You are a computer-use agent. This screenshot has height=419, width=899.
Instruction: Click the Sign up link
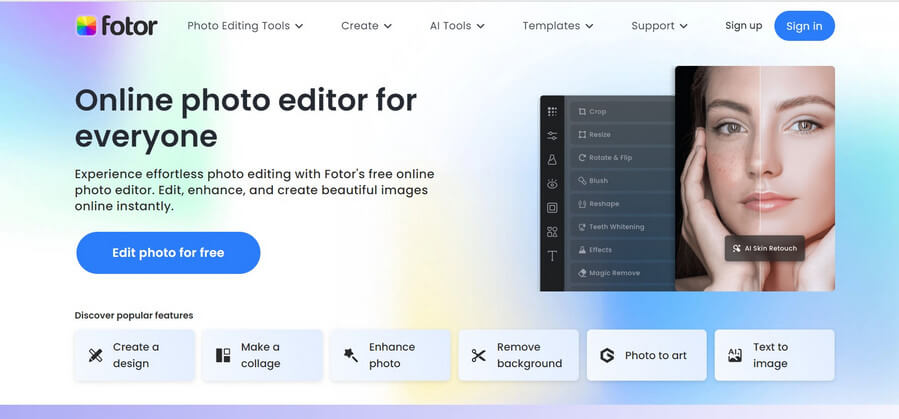[x=744, y=26]
